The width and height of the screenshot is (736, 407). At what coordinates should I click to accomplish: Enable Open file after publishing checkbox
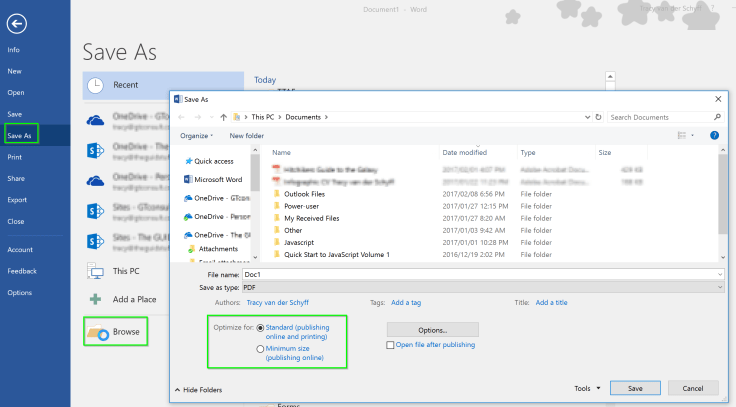coord(391,345)
